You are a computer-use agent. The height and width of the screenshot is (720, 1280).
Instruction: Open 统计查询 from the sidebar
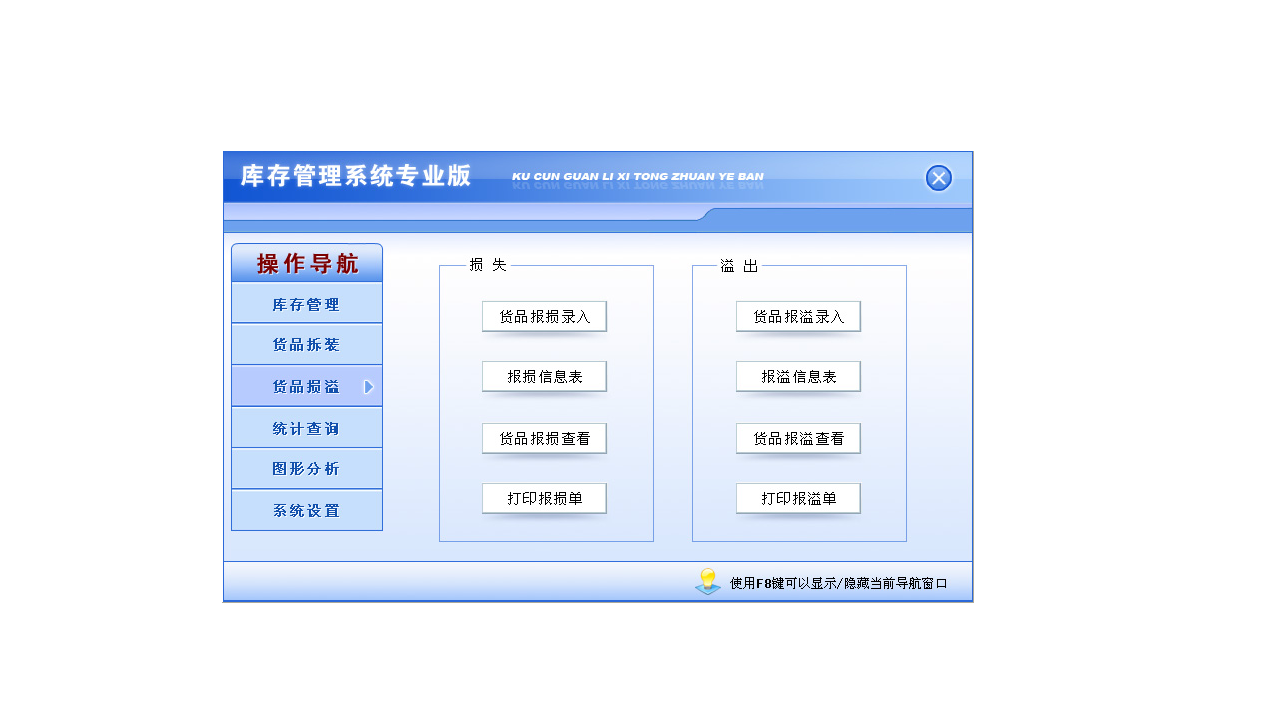(306, 426)
